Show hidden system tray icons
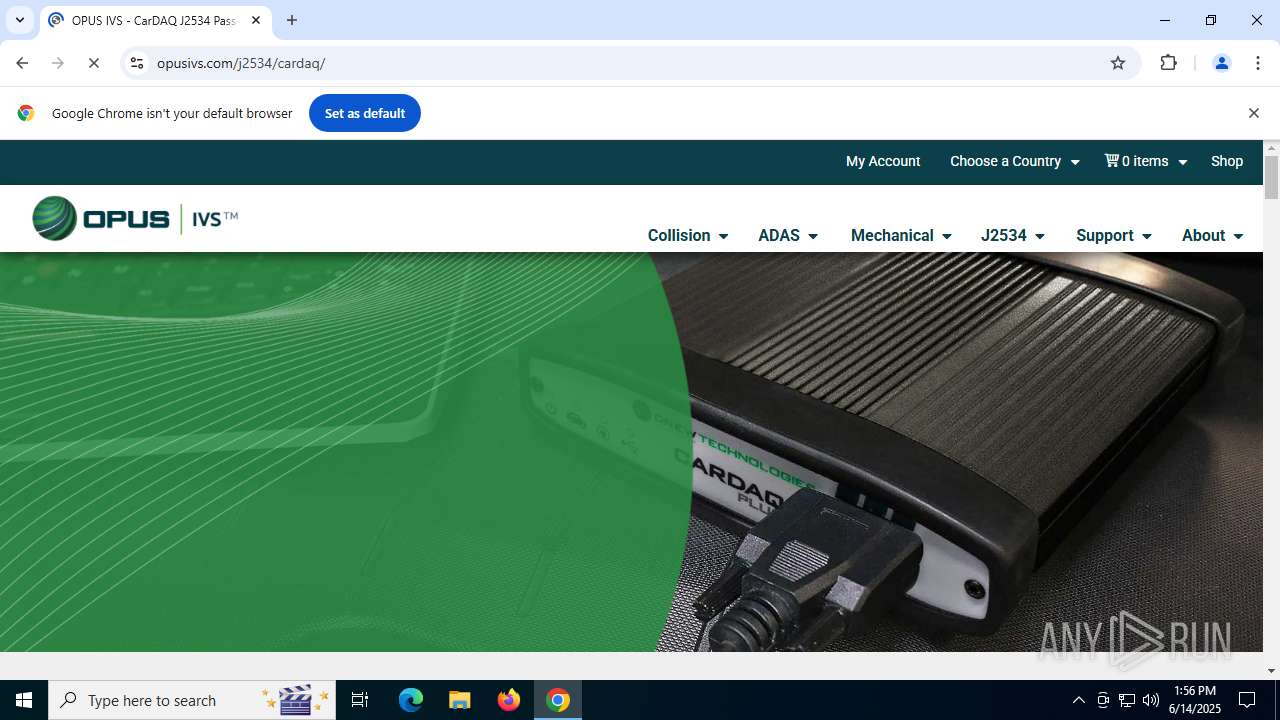Screen dimensions: 1280x720 click(x=1078, y=700)
